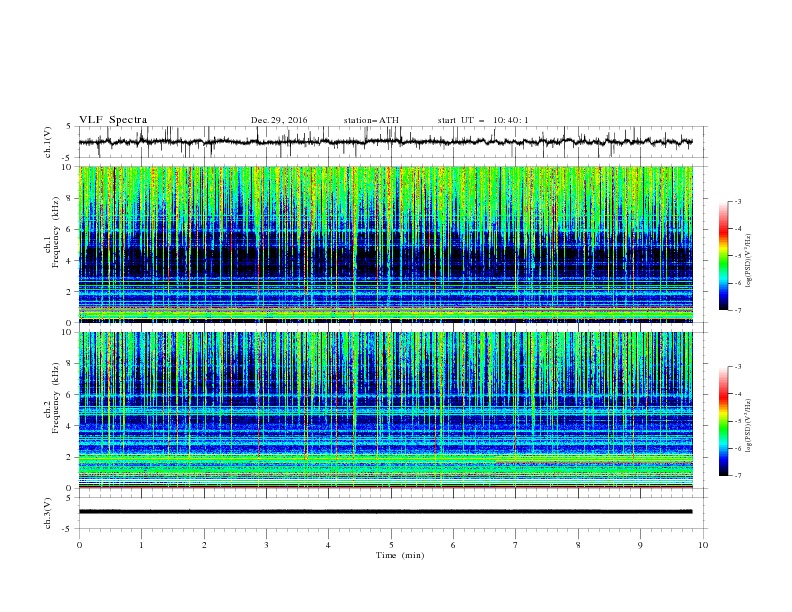Click inside the ch.1 spectrogram panel
The width and height of the screenshot is (792, 612).
[386, 244]
